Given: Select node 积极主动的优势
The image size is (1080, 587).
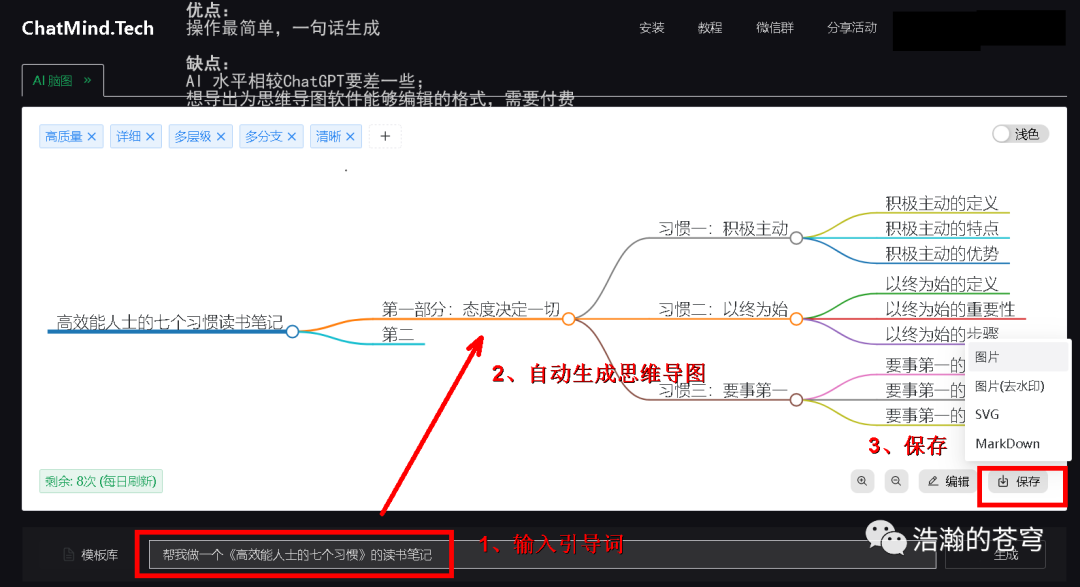Looking at the screenshot, I should coord(942,254).
